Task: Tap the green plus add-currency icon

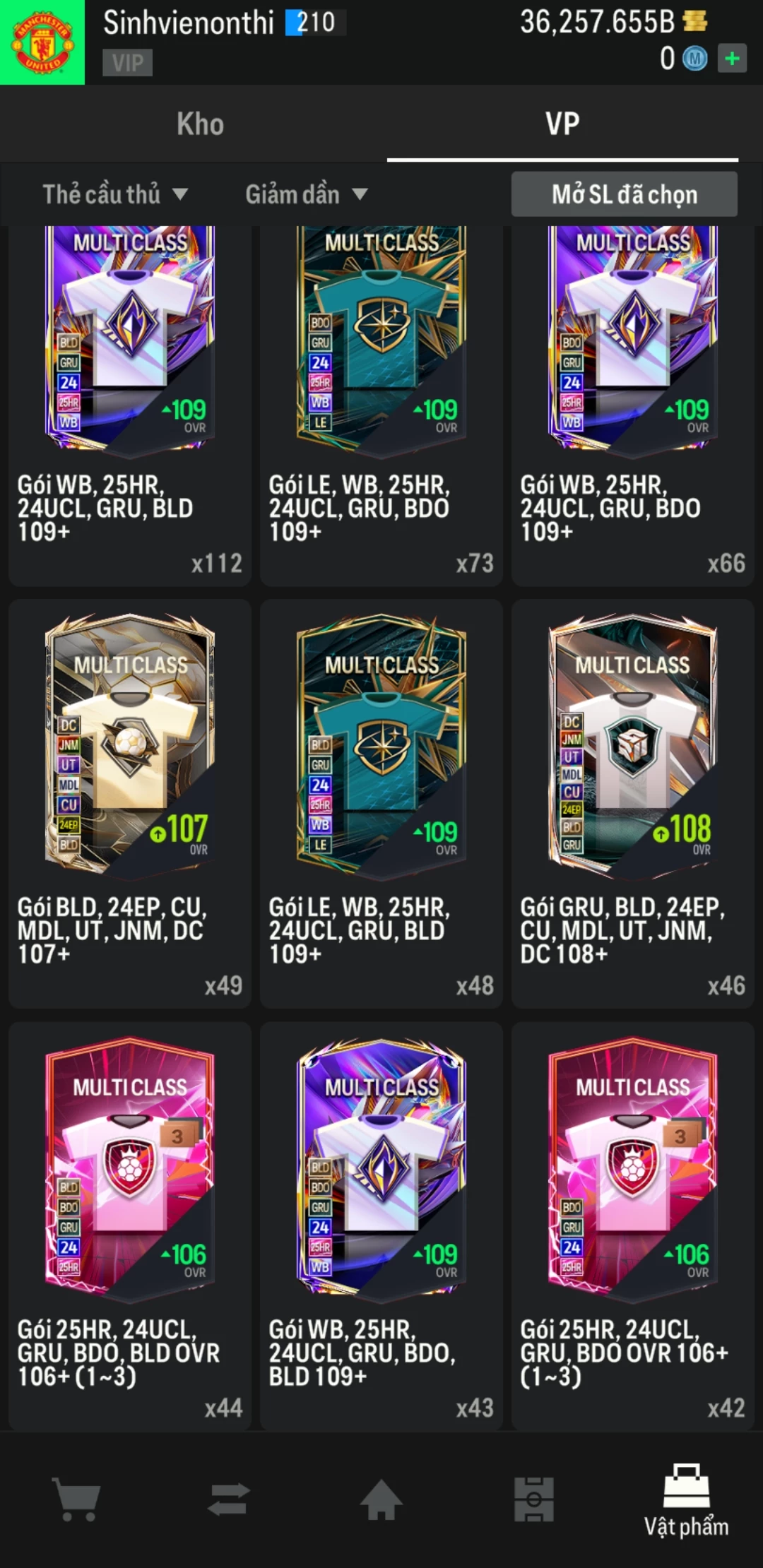Action: (x=732, y=58)
